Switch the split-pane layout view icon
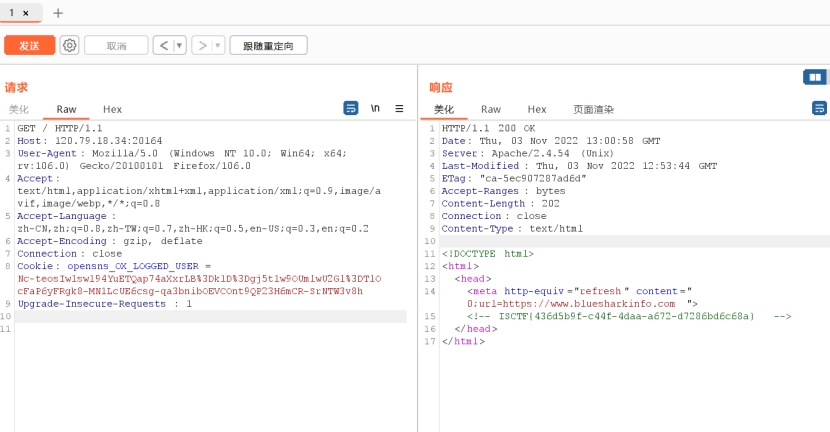Image resolution: width=830 pixels, height=432 pixels. click(815, 77)
